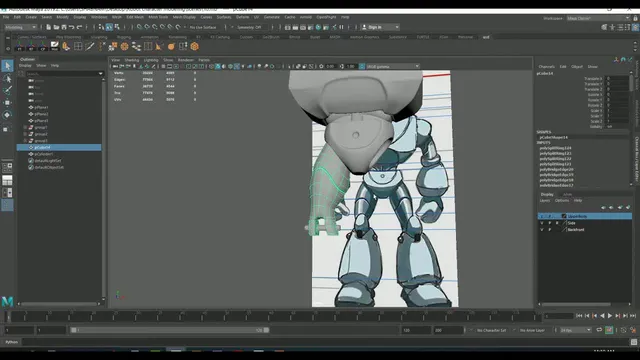This screenshot has width=640, height=360.
Task: Open the sRGB gamma color space dropdown
Action: tap(393, 66)
